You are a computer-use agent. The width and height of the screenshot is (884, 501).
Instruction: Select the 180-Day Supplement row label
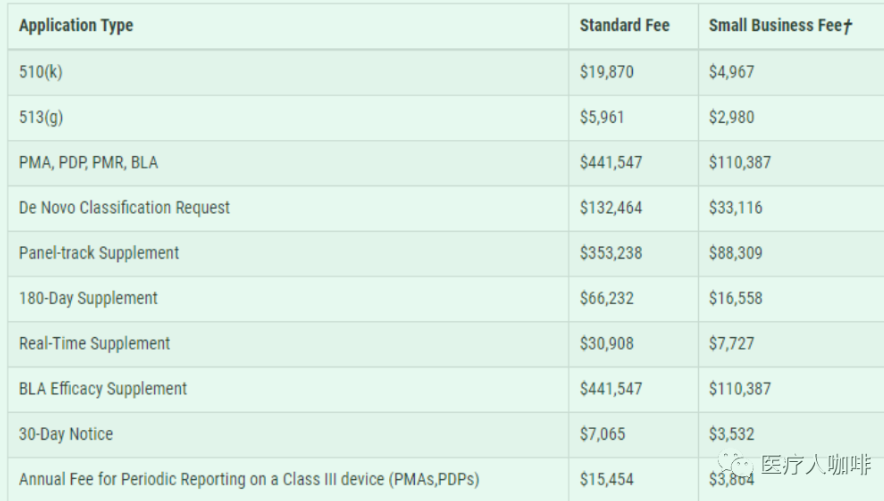(88, 298)
